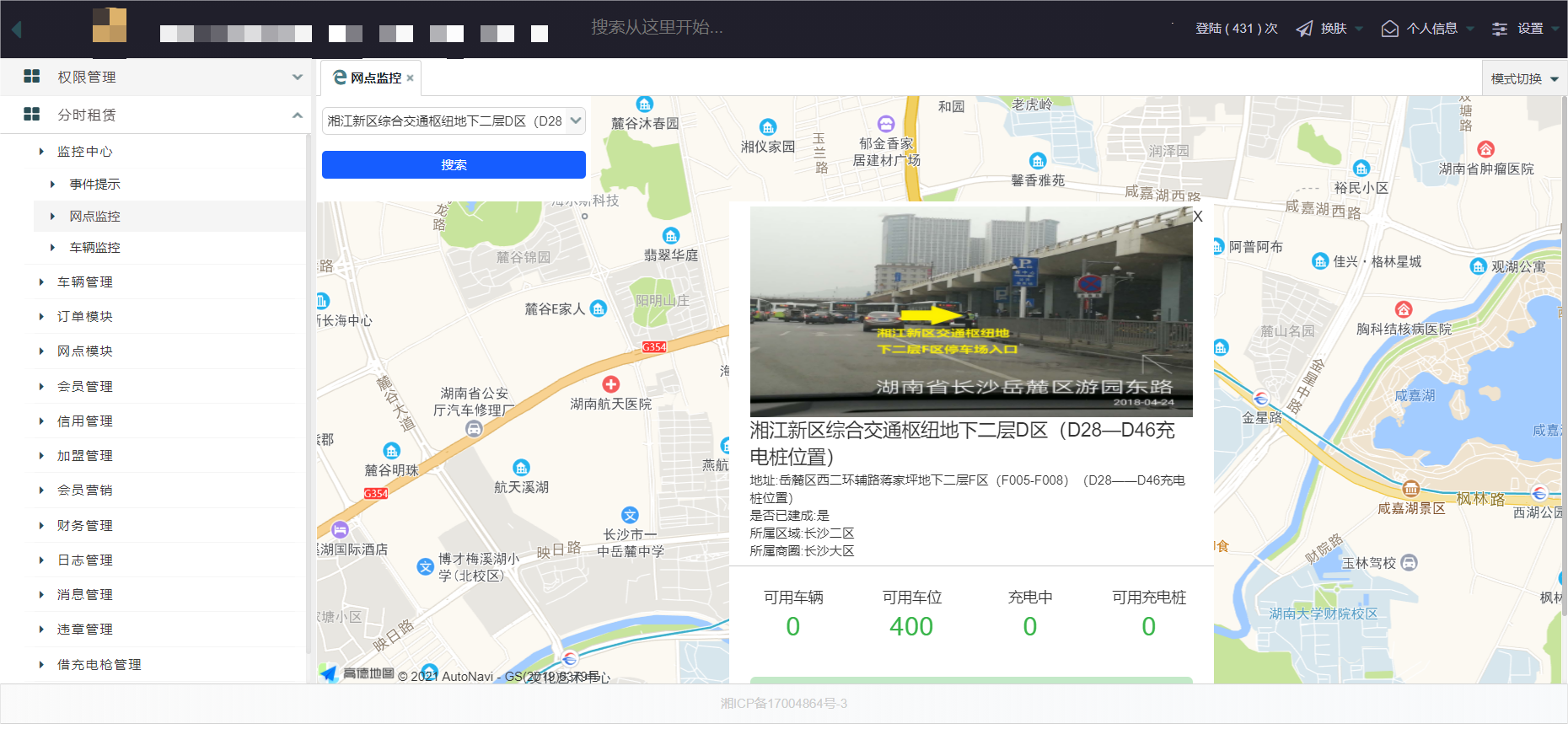Click the station entrance photo thumbnail
The width and height of the screenshot is (1568, 729).
pyautogui.click(x=971, y=312)
